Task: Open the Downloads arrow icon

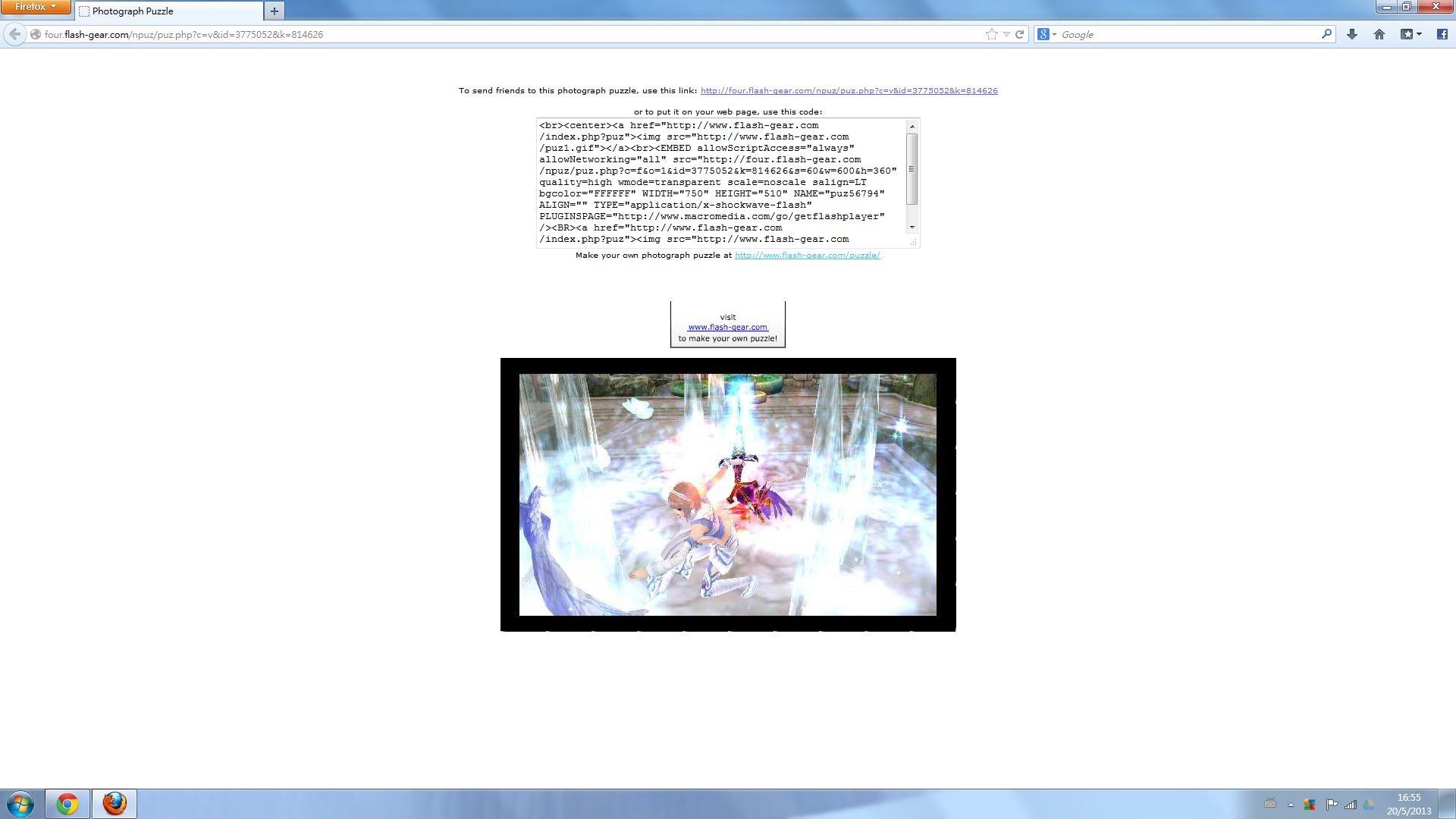Action: (1351, 34)
